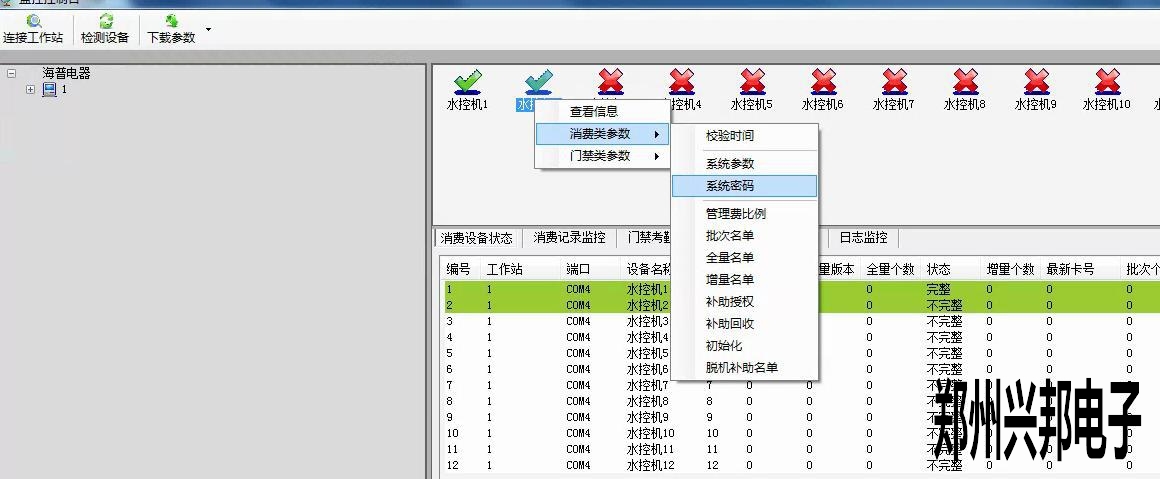This screenshot has width=1160, height=479.
Task: Expand workstation node 1 in tree
Action: [30, 89]
